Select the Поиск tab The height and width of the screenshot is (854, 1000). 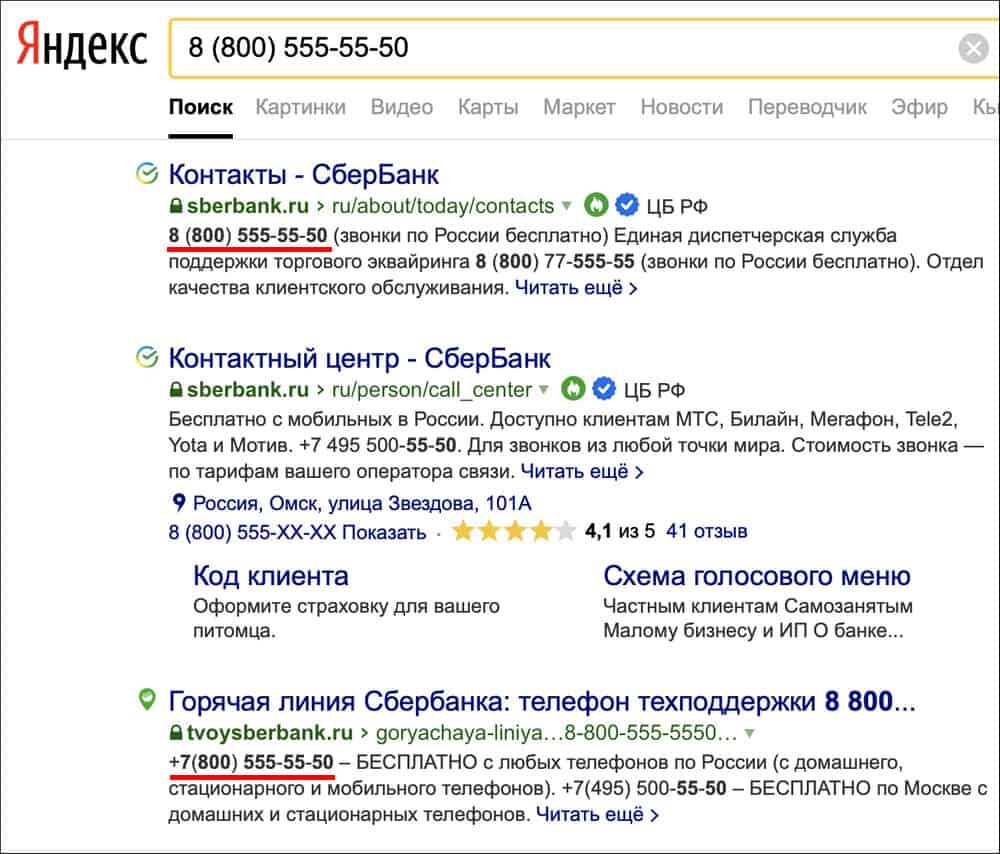(x=200, y=107)
